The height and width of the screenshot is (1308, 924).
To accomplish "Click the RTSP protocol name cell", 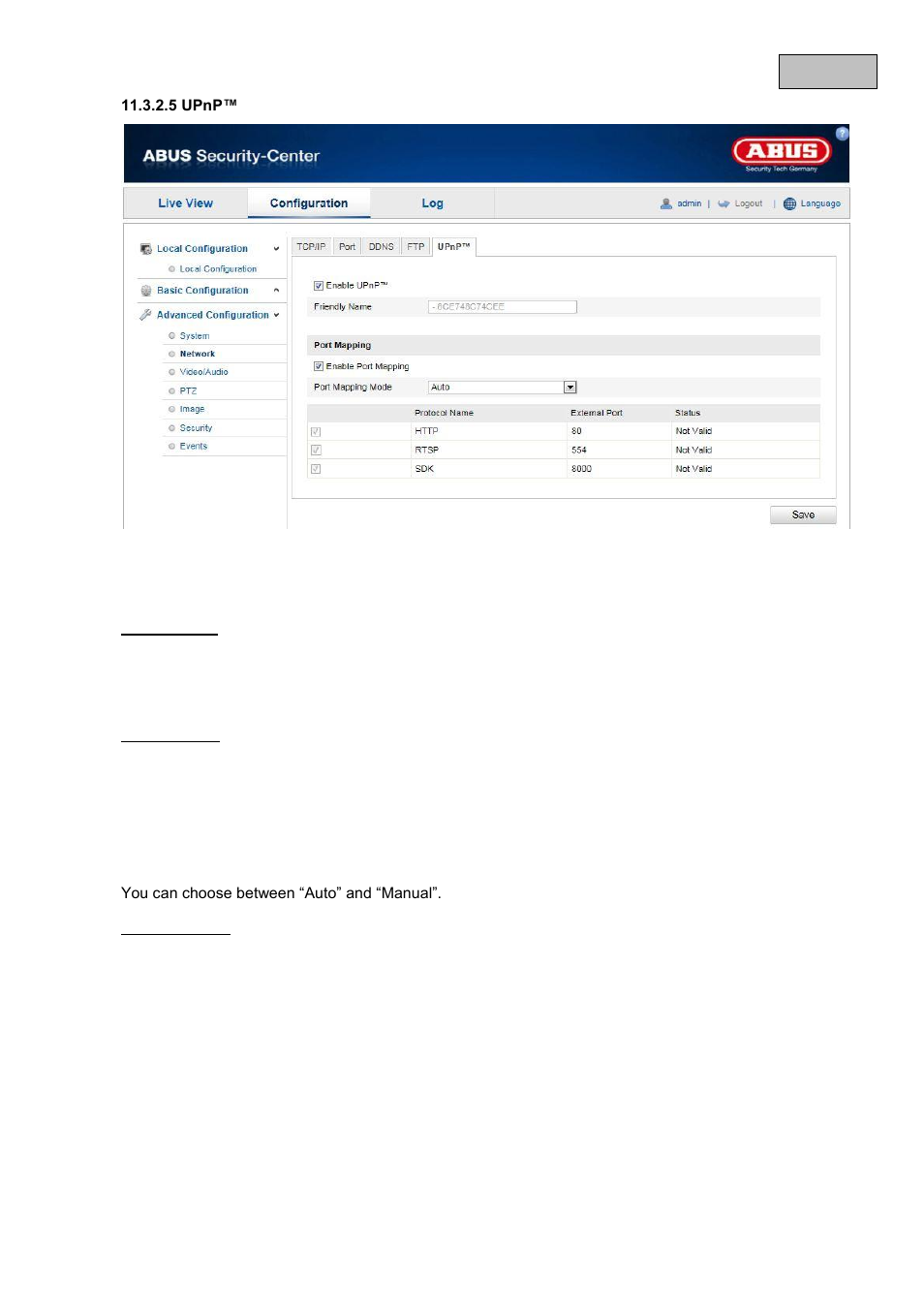I will coord(426,451).
